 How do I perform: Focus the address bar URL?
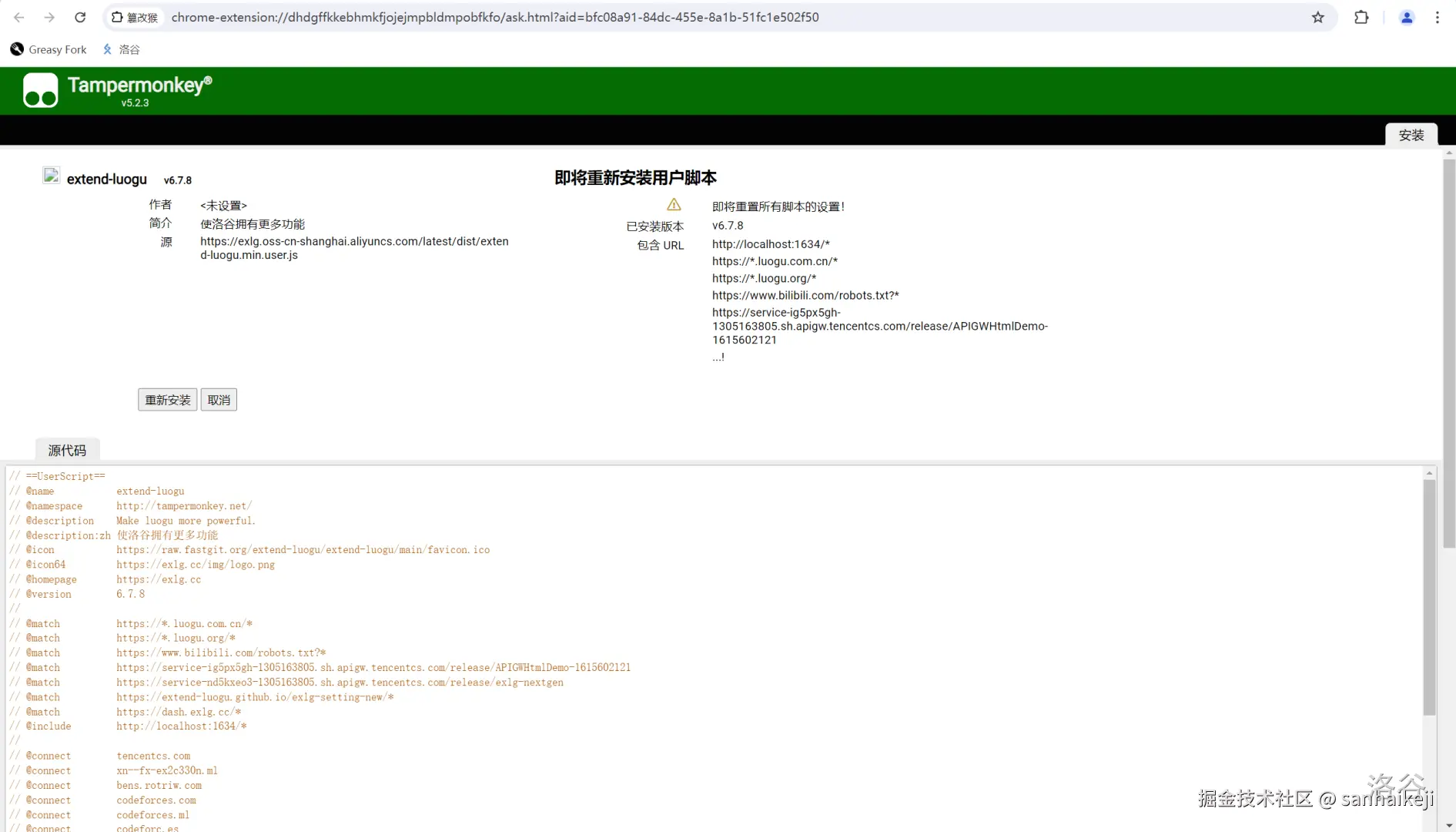495,17
